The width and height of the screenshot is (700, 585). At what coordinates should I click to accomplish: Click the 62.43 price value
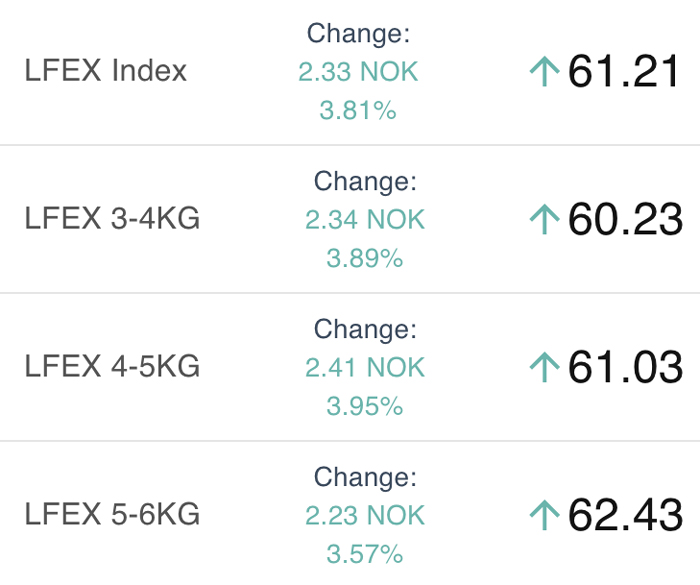pos(625,515)
